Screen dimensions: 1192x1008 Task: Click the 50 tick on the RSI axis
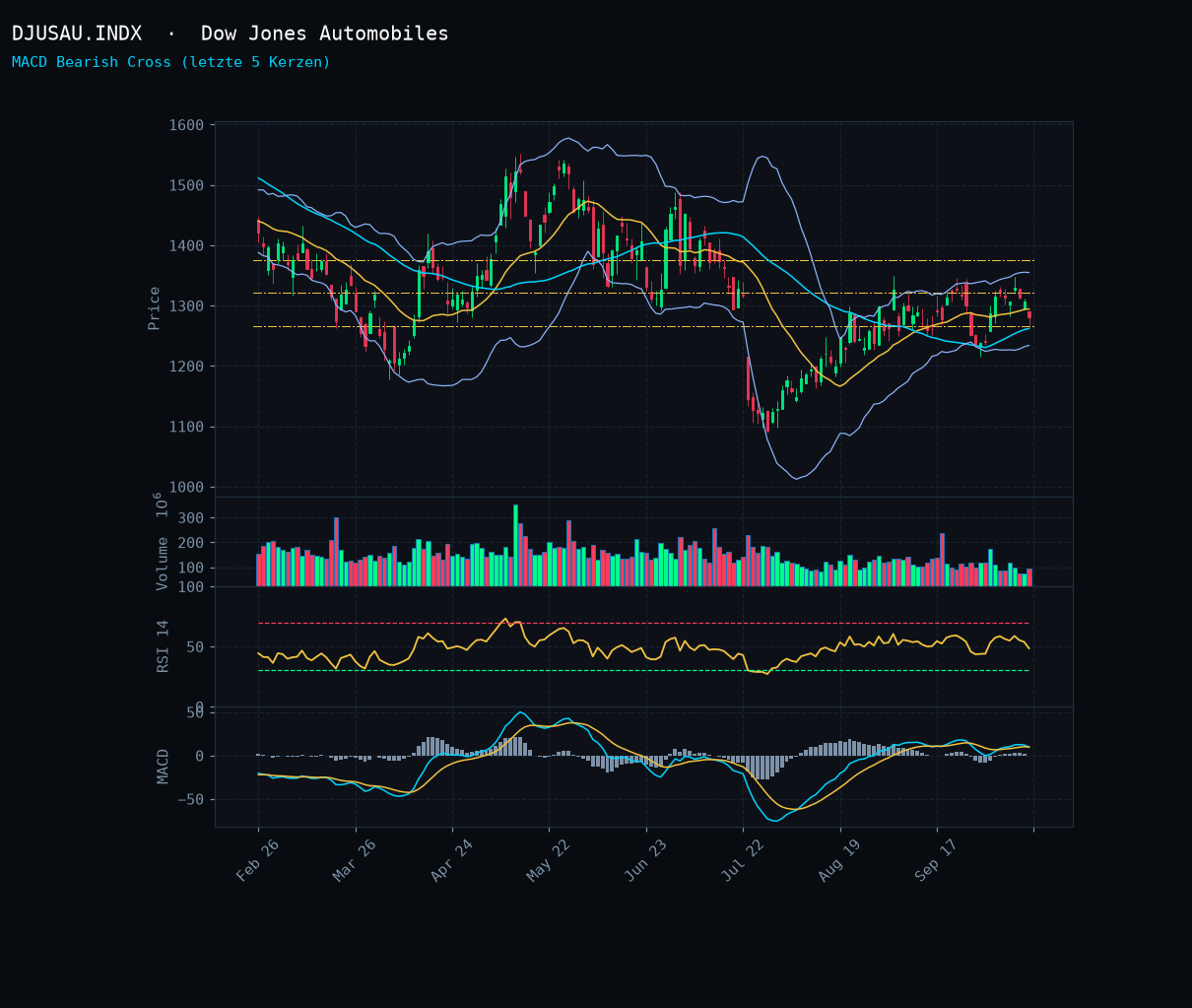click(195, 647)
